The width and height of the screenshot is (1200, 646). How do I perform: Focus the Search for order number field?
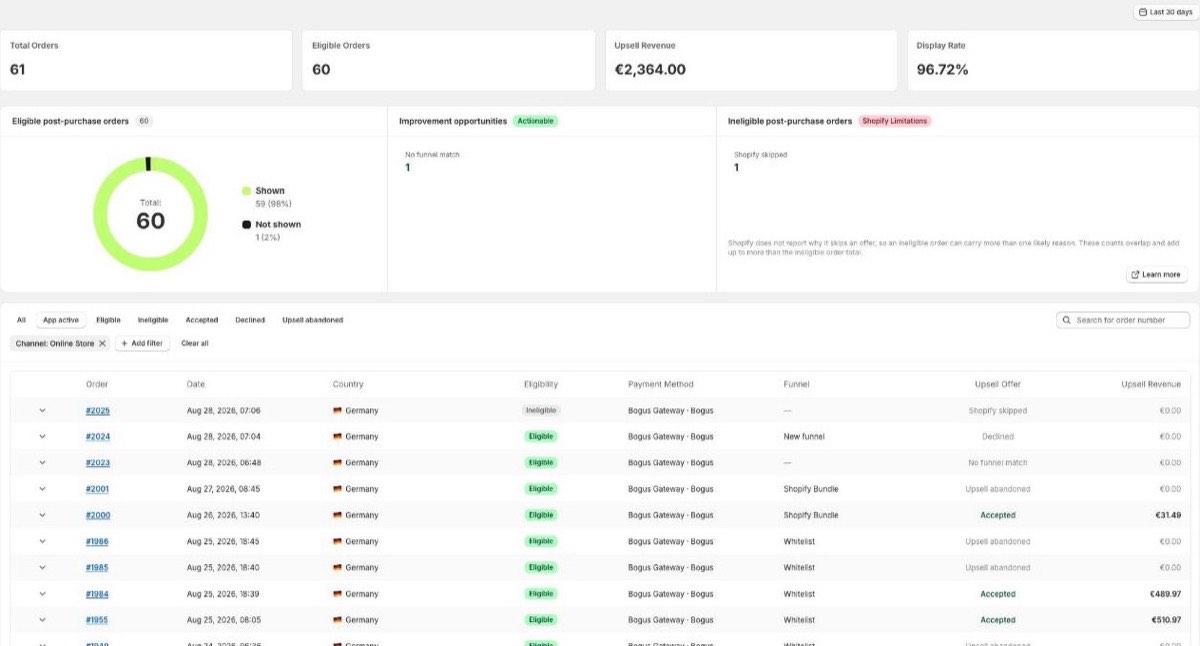pyautogui.click(x=1124, y=320)
